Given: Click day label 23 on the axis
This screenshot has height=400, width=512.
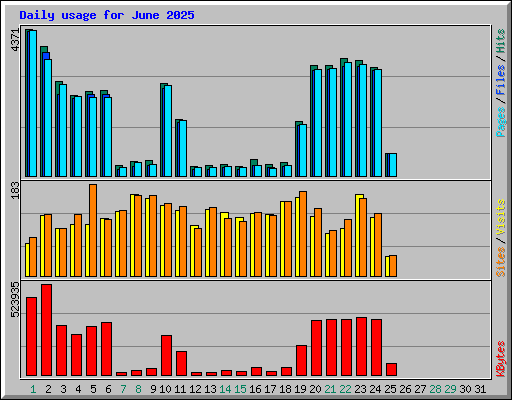Looking at the screenshot, I should (360, 389).
